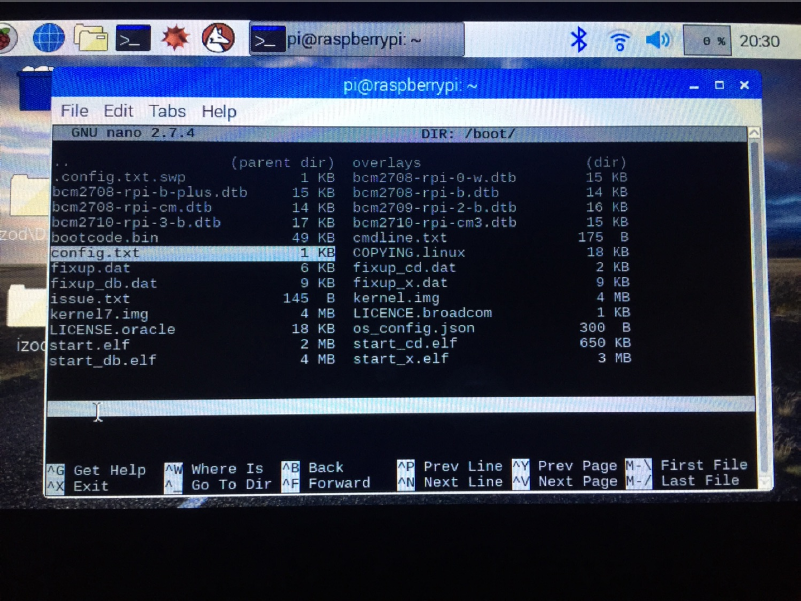Select bcm2709-rpi-2-b.dtb entry
Image resolution: width=801 pixels, height=601 pixels.
pos(489,207)
